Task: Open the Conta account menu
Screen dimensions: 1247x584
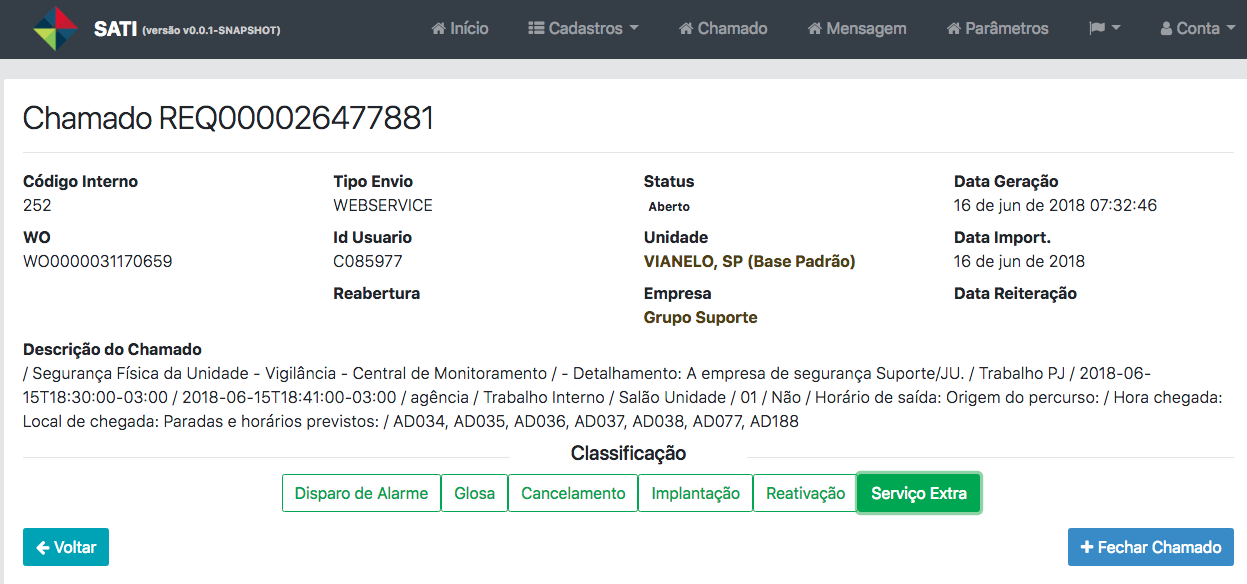Action: pos(1197,29)
